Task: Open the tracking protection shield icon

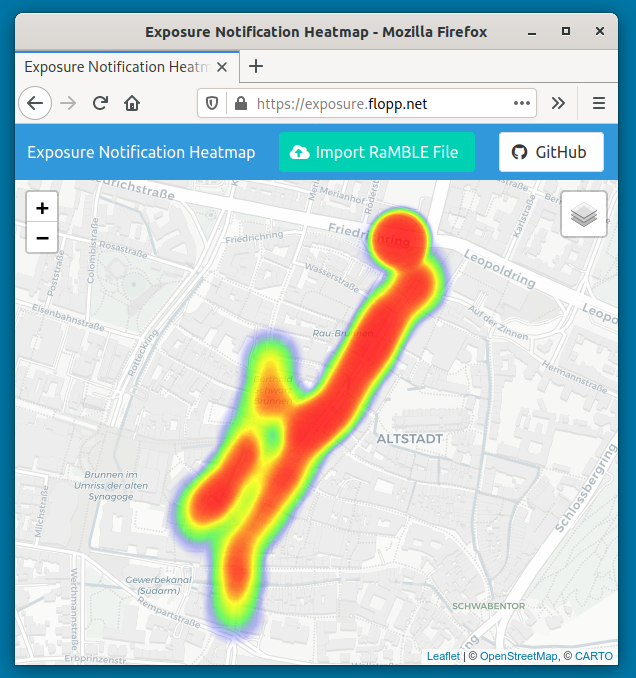Action: click(211, 103)
